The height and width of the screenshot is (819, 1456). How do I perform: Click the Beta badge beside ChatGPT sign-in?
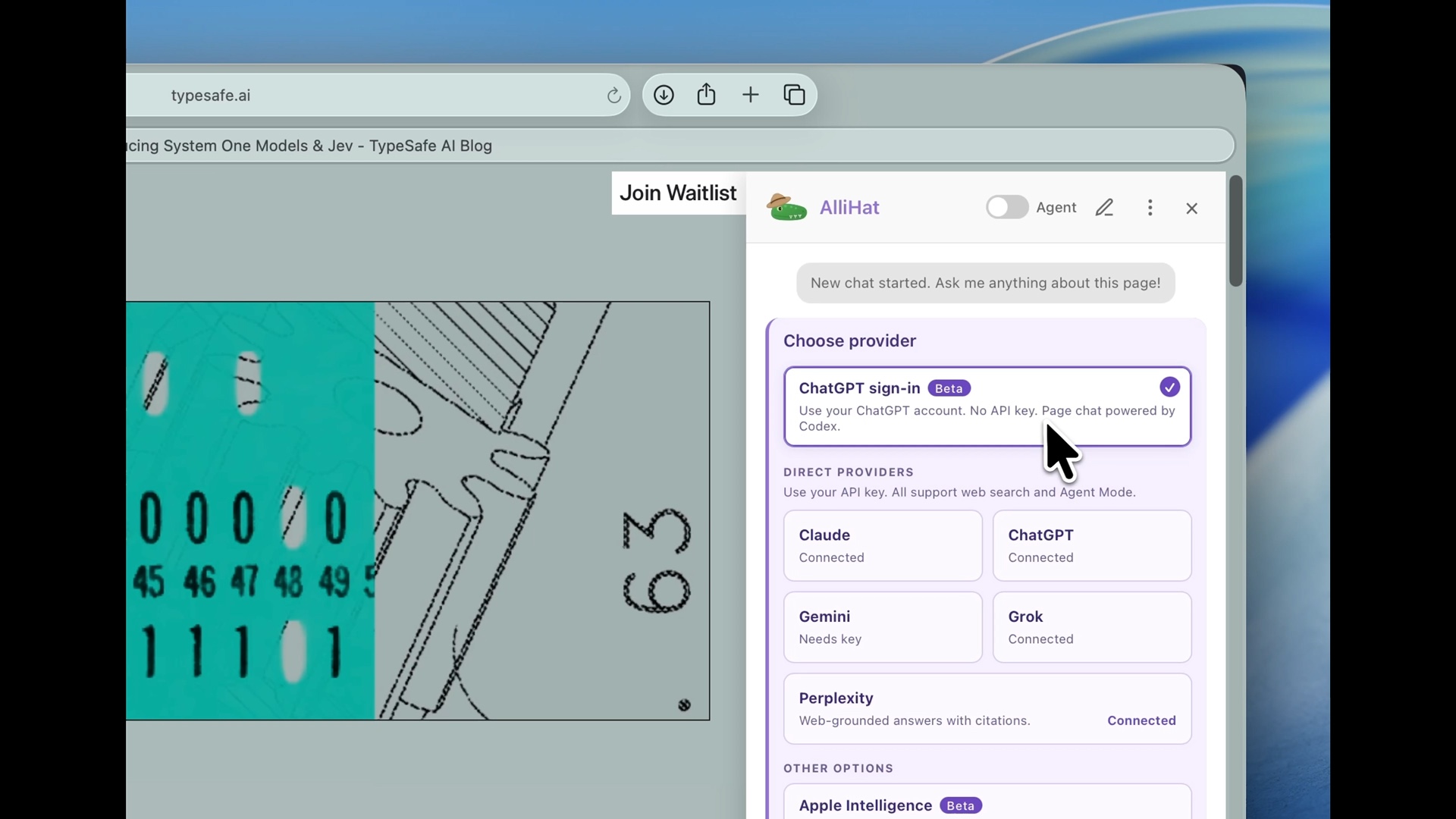(949, 388)
